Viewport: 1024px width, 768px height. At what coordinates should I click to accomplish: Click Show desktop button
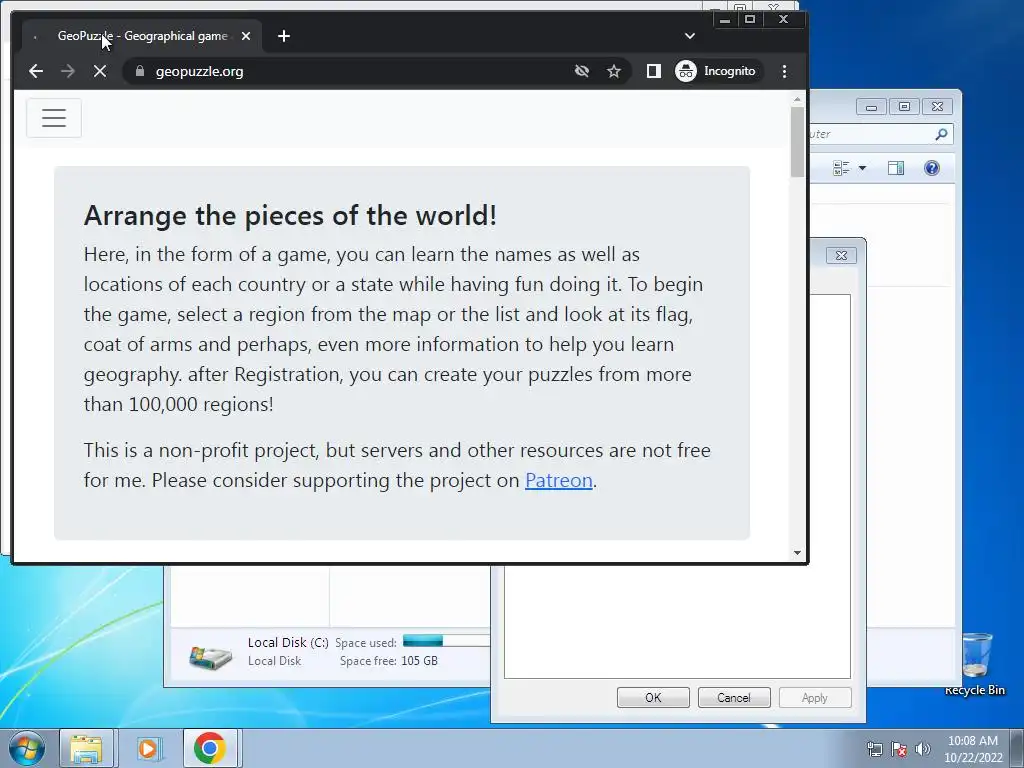click(x=1017, y=748)
